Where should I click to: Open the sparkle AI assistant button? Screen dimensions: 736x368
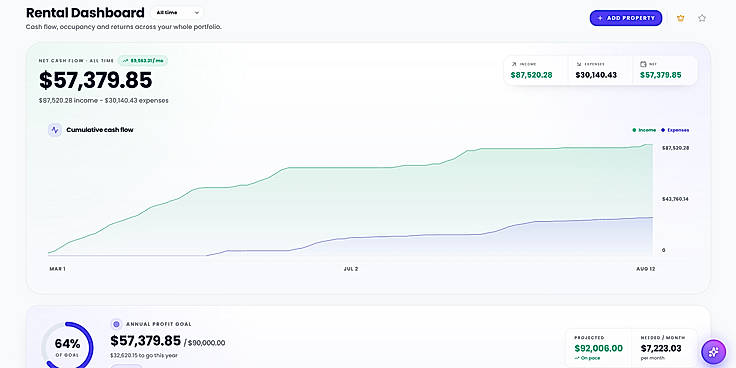(713, 352)
